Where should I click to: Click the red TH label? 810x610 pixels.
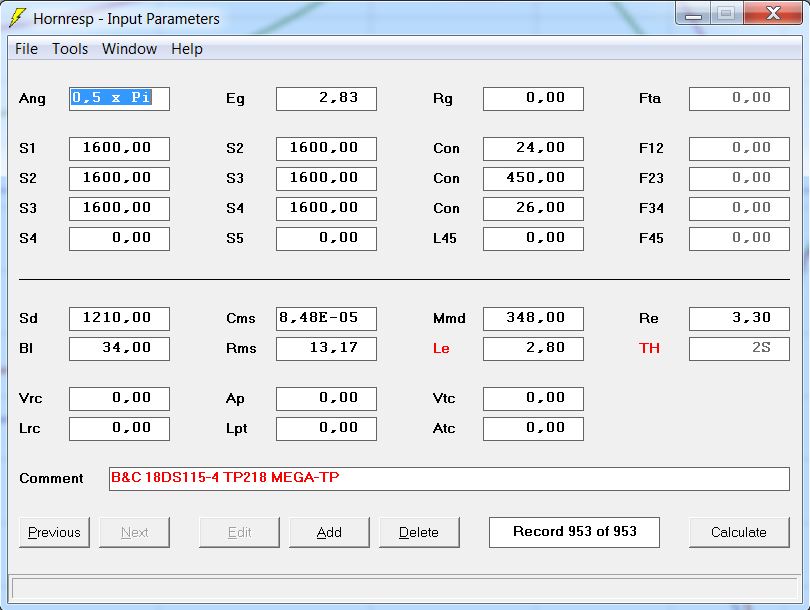(649, 348)
